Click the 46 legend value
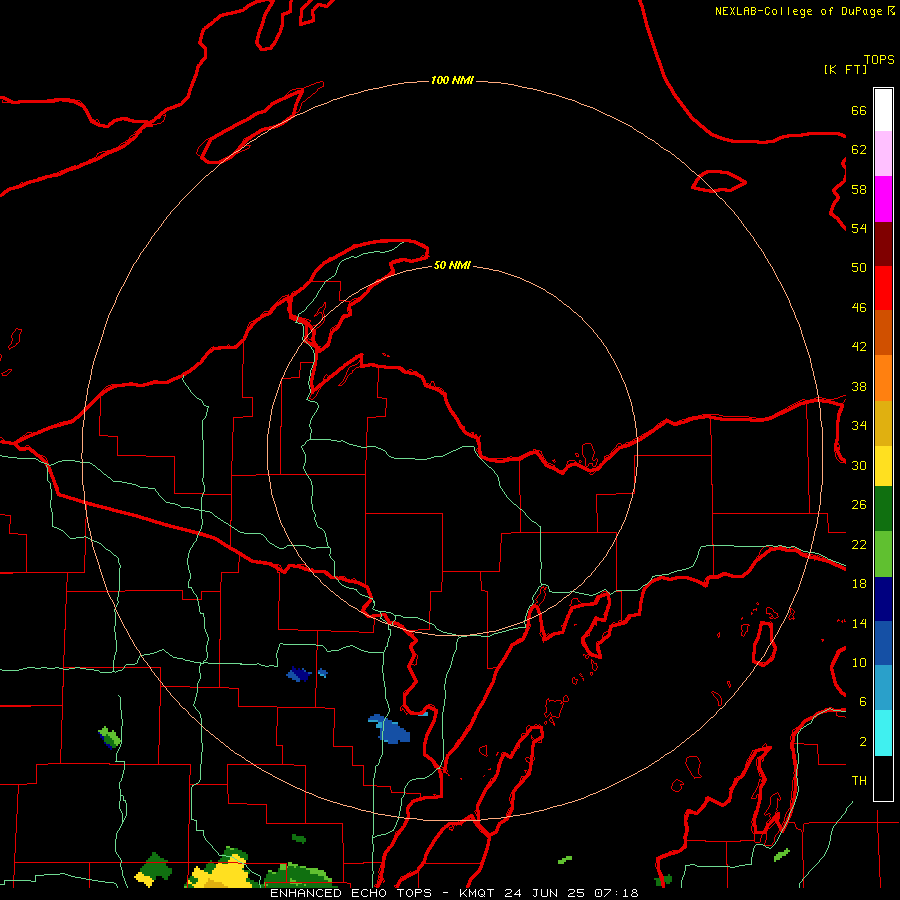Image resolution: width=900 pixels, height=900 pixels. tap(859, 308)
